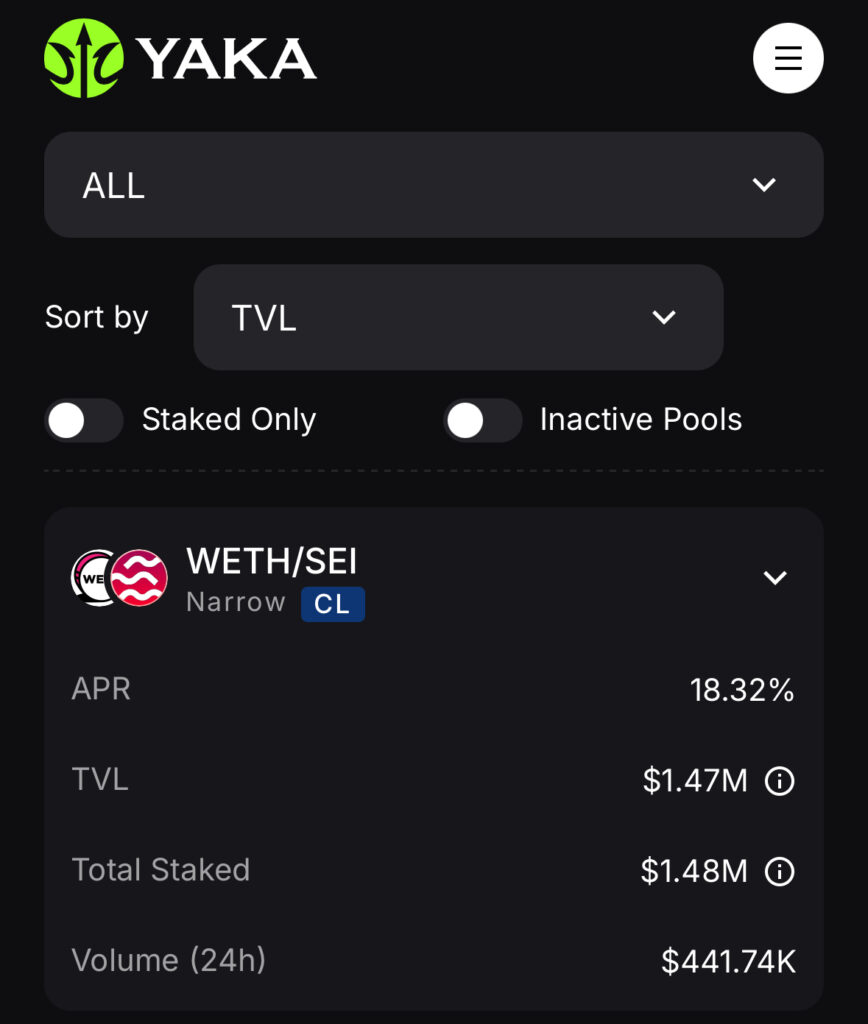Click the green YAKA trident logo
Viewport: 868px width, 1024px height.
click(x=84, y=58)
